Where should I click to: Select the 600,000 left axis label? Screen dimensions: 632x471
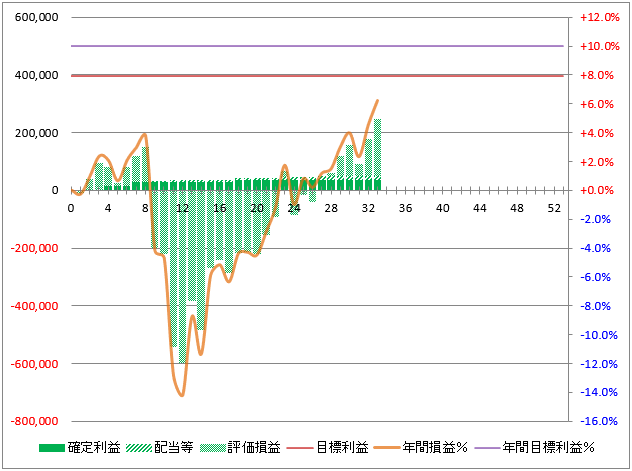point(37,17)
